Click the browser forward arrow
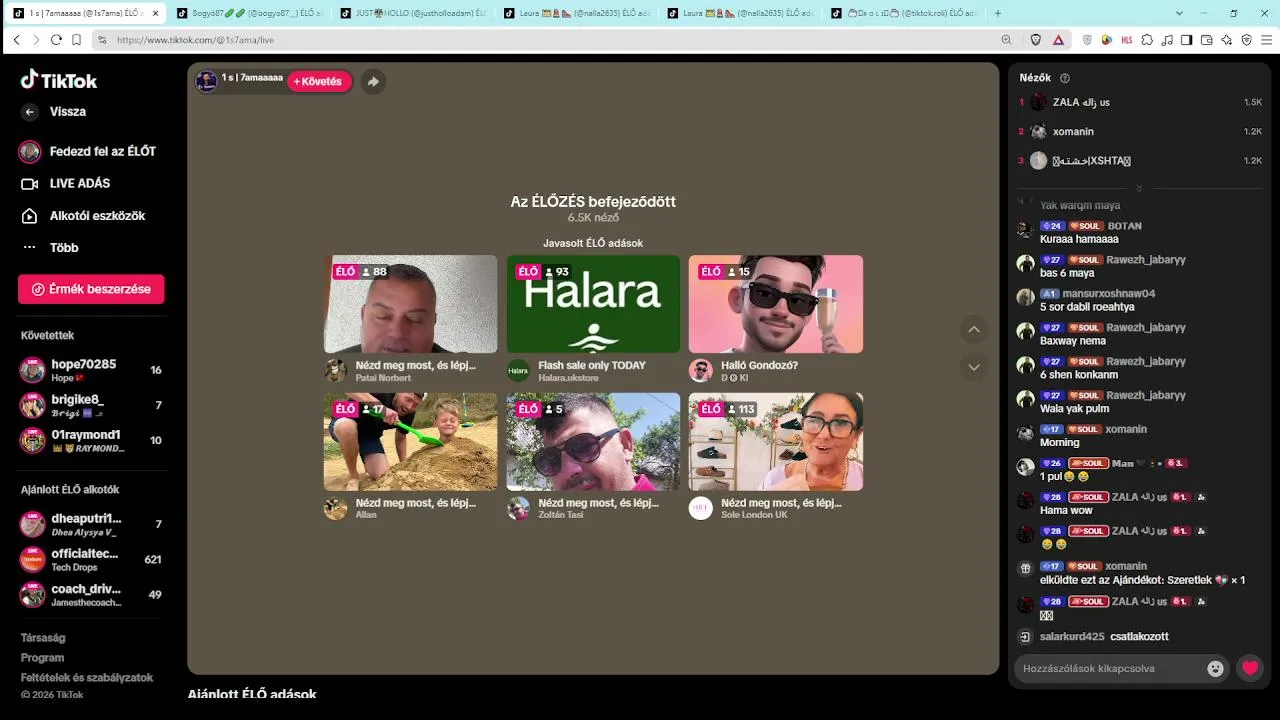 (36, 40)
